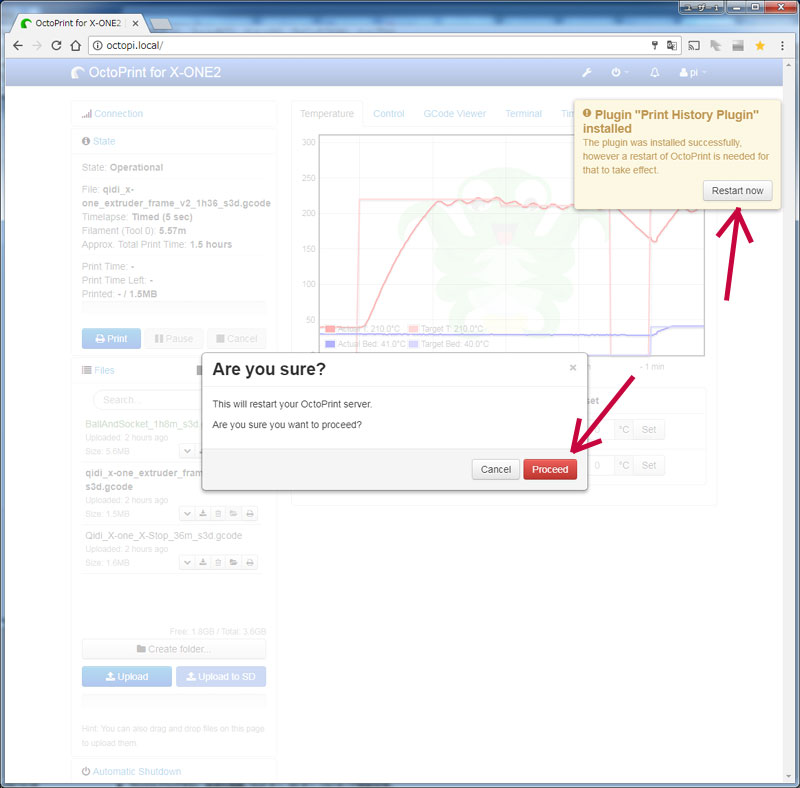Open a new browser tab
The width and height of the screenshot is (800, 788).
(161, 24)
